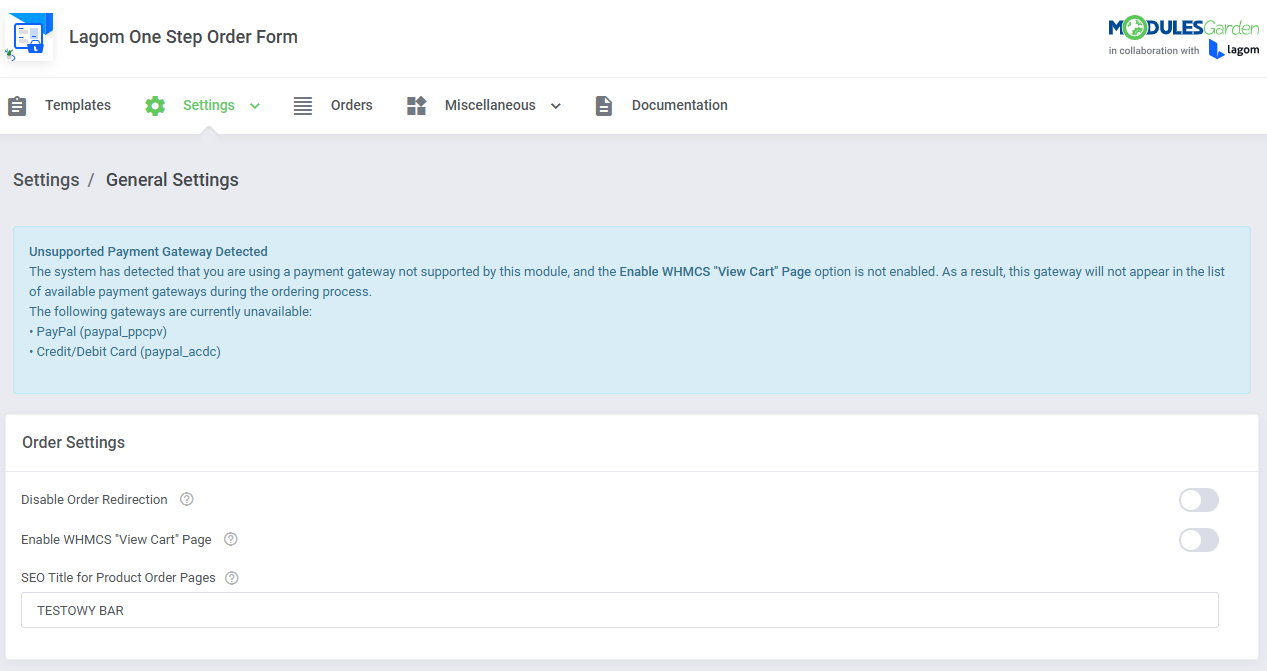Open the Orders tab

point(352,105)
